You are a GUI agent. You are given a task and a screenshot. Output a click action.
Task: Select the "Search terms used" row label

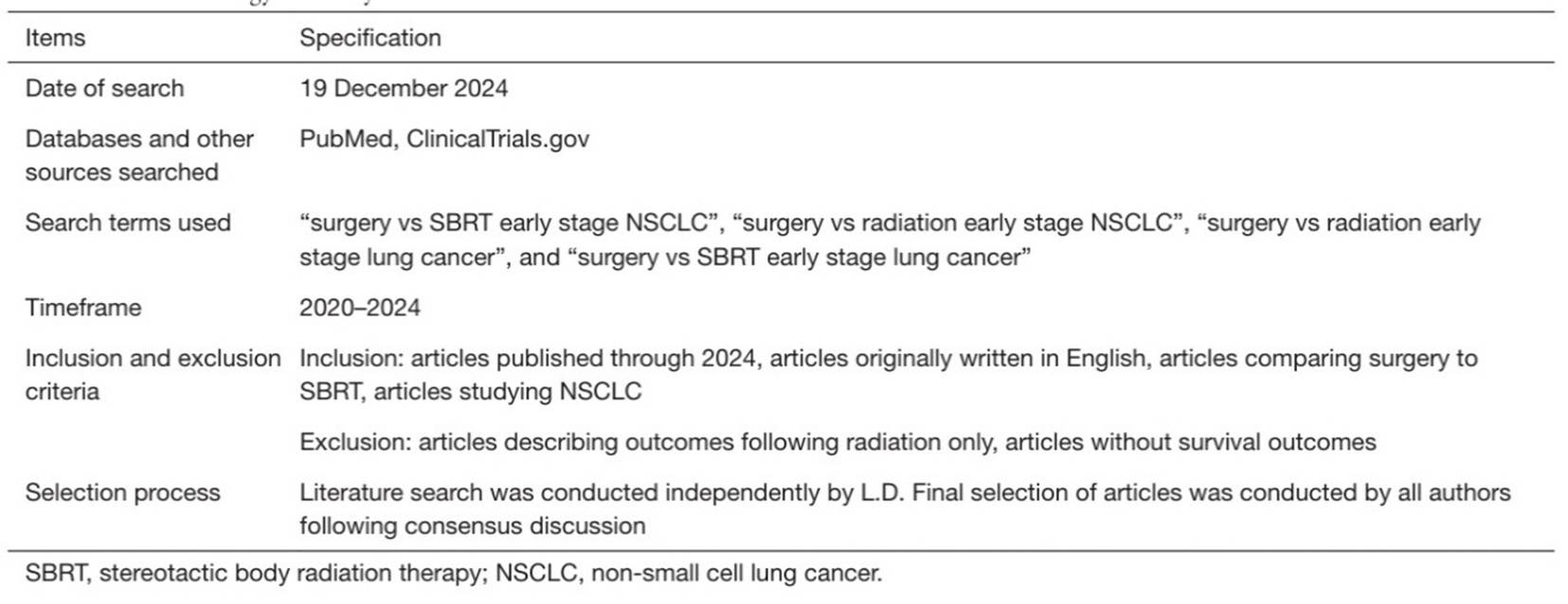coord(128,222)
